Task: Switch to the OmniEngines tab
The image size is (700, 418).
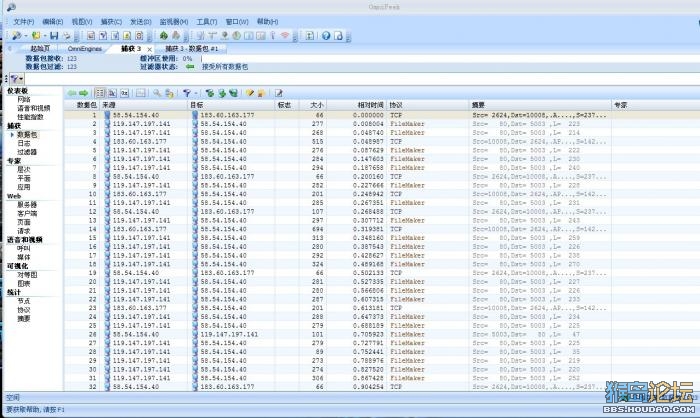Action: click(85, 48)
